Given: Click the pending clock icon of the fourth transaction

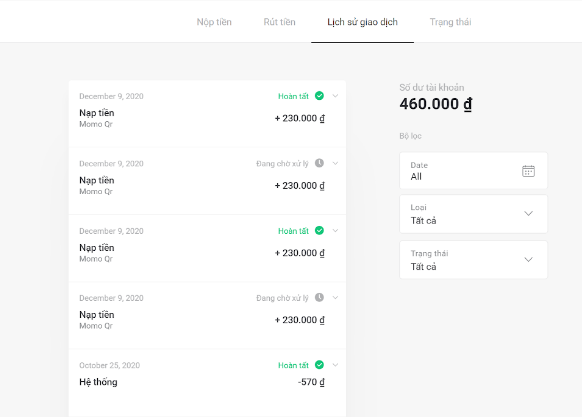Looking at the screenshot, I should point(319,297).
